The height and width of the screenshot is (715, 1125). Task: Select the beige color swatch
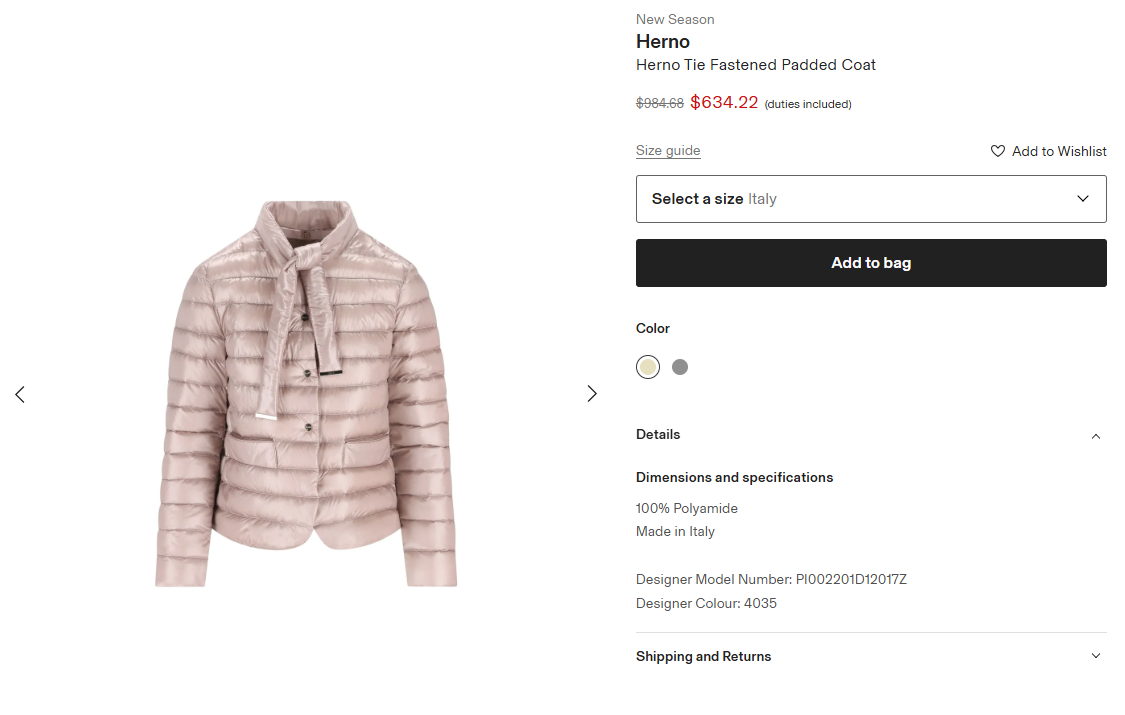pyautogui.click(x=648, y=367)
